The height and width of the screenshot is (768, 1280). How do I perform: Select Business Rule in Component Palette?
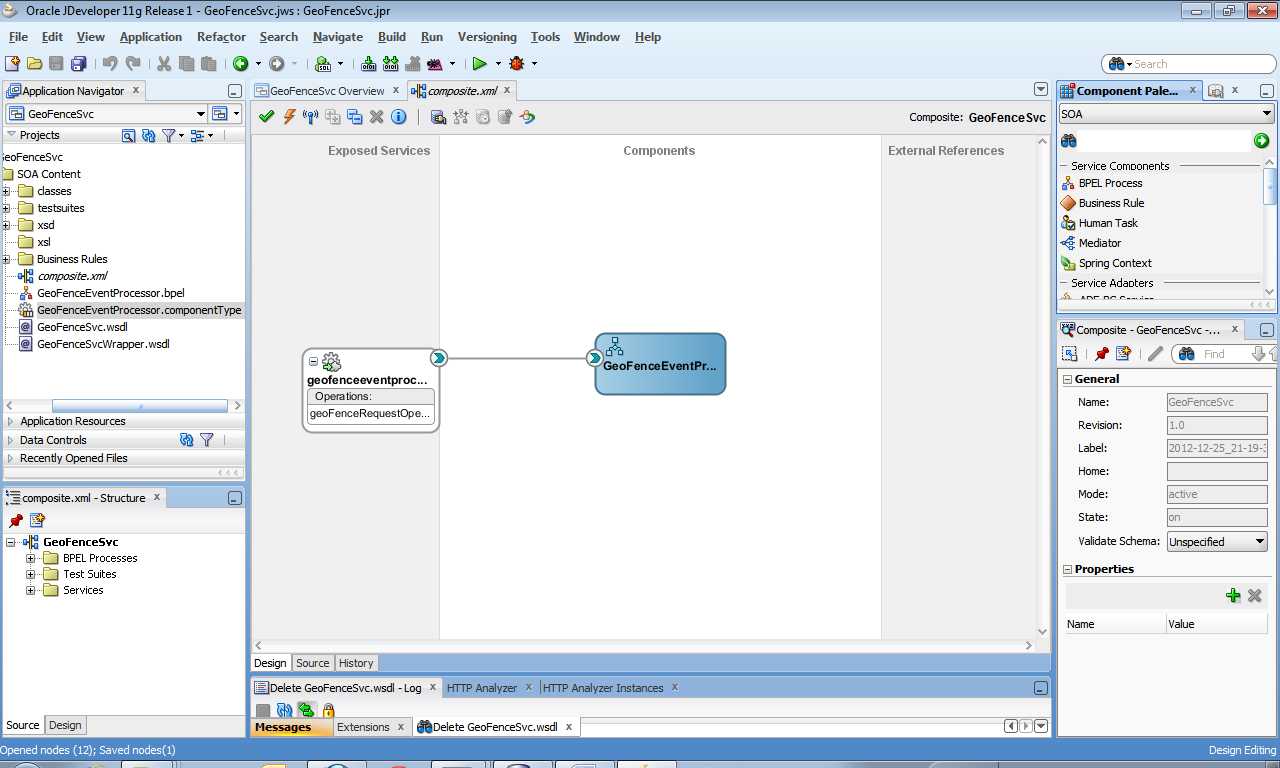coord(1111,203)
